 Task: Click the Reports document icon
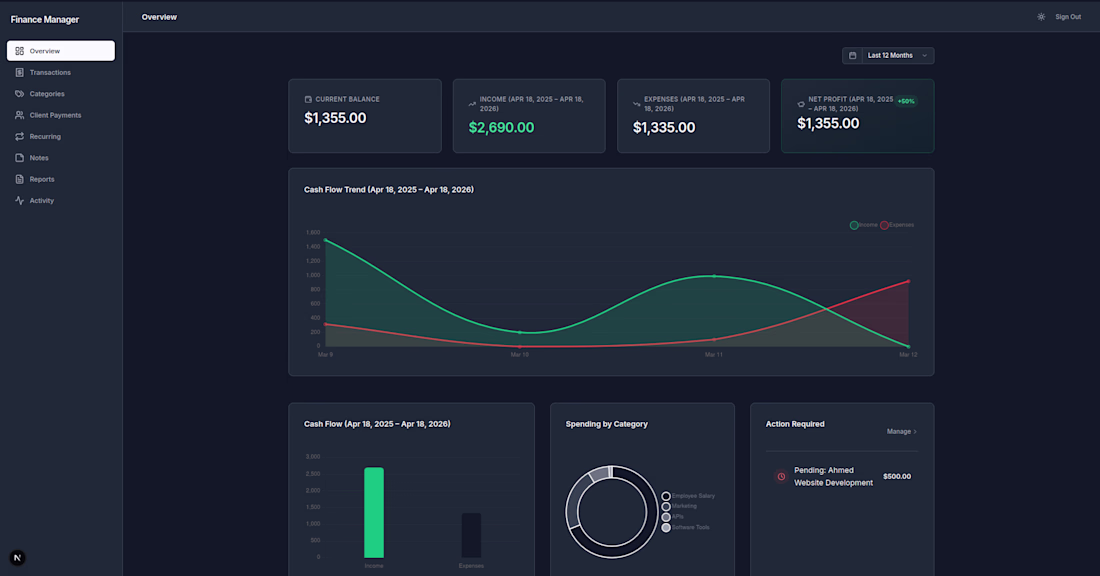(x=20, y=180)
